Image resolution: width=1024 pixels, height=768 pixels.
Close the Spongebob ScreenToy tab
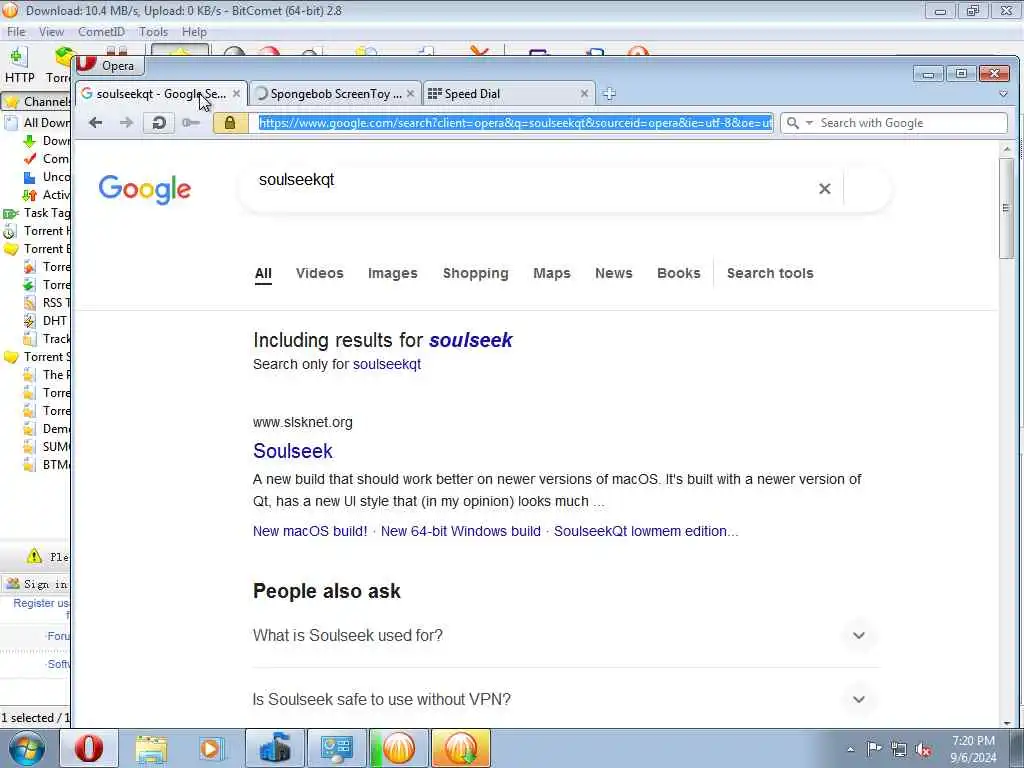point(410,94)
